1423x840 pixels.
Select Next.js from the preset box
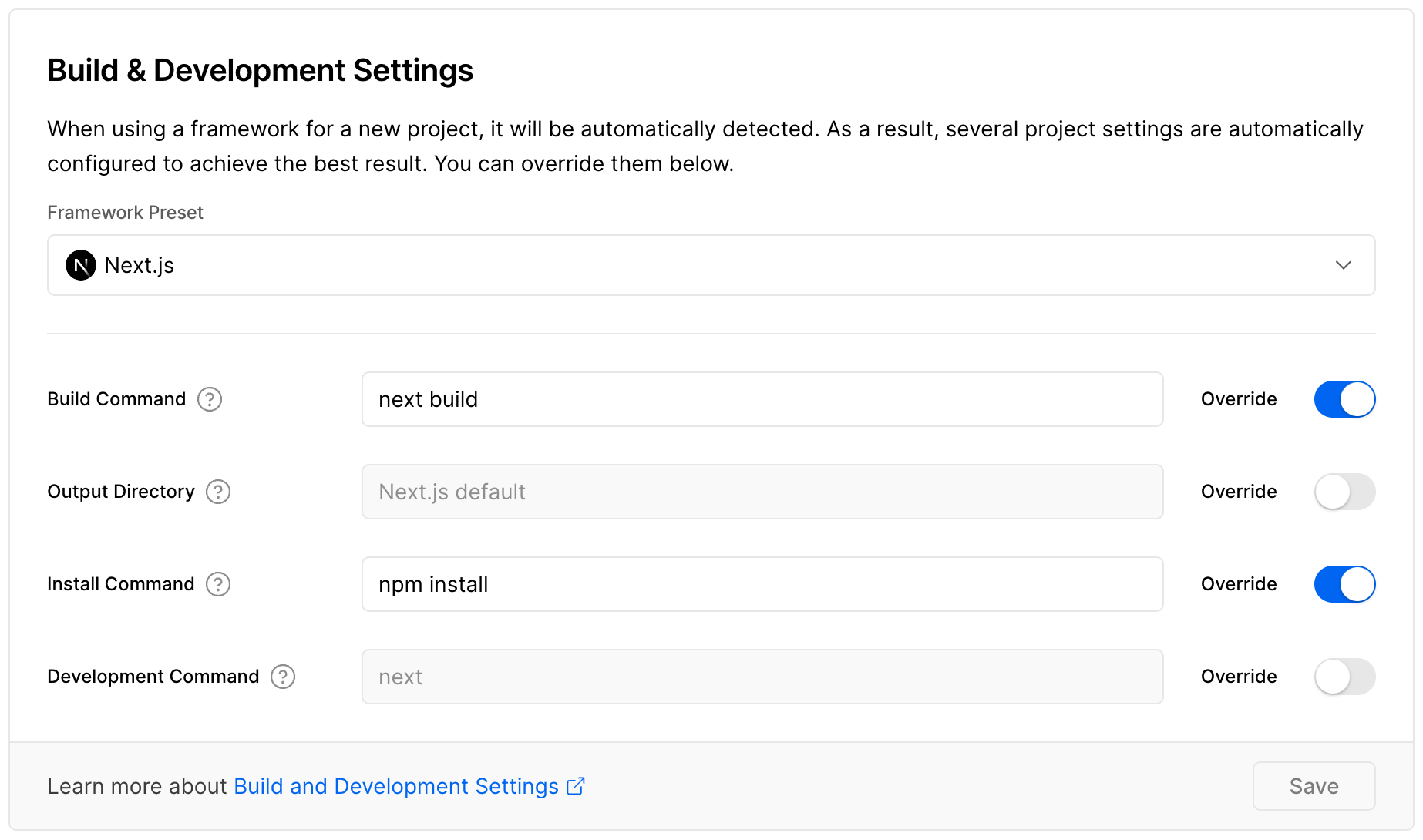140,265
